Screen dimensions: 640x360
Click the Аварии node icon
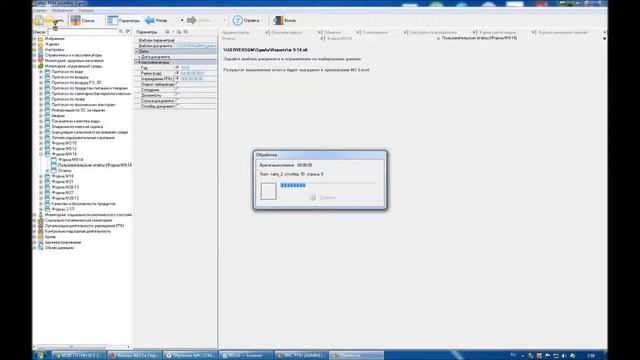click(47, 116)
